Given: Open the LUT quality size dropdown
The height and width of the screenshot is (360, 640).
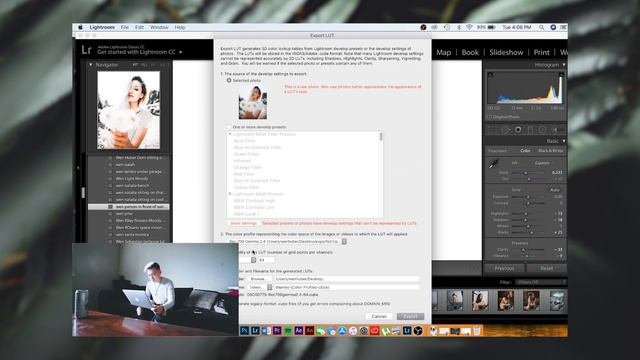Looking at the screenshot, I should (x=253, y=260).
